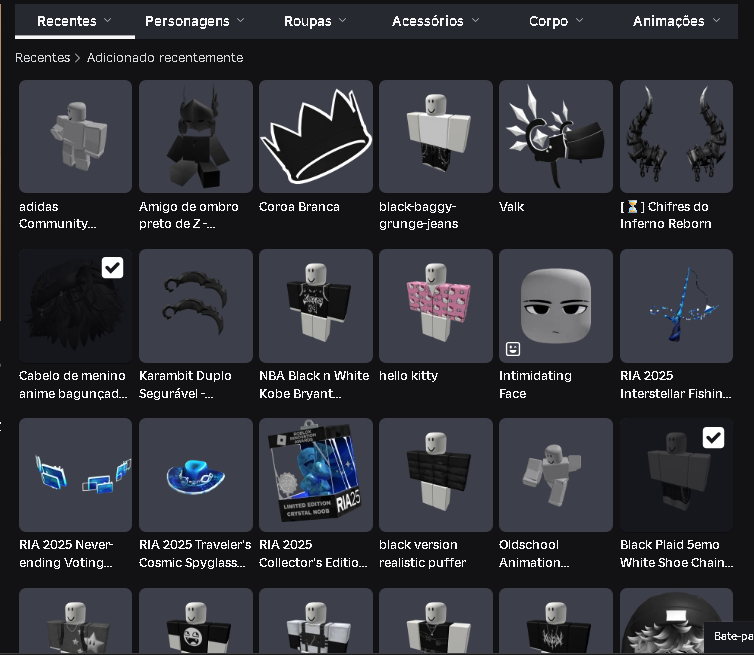Viewport: 754px width, 655px height.
Task: Select RIA 2025 Never-ending Voting accessory
Action: point(75,475)
